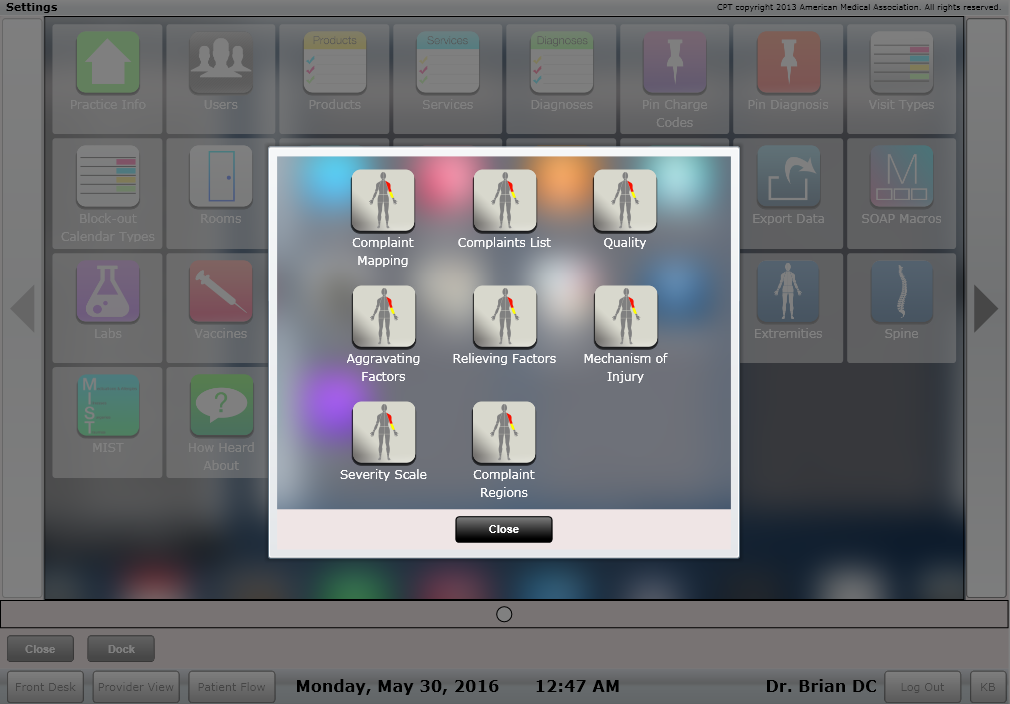Switch to Provider View

(x=135, y=687)
